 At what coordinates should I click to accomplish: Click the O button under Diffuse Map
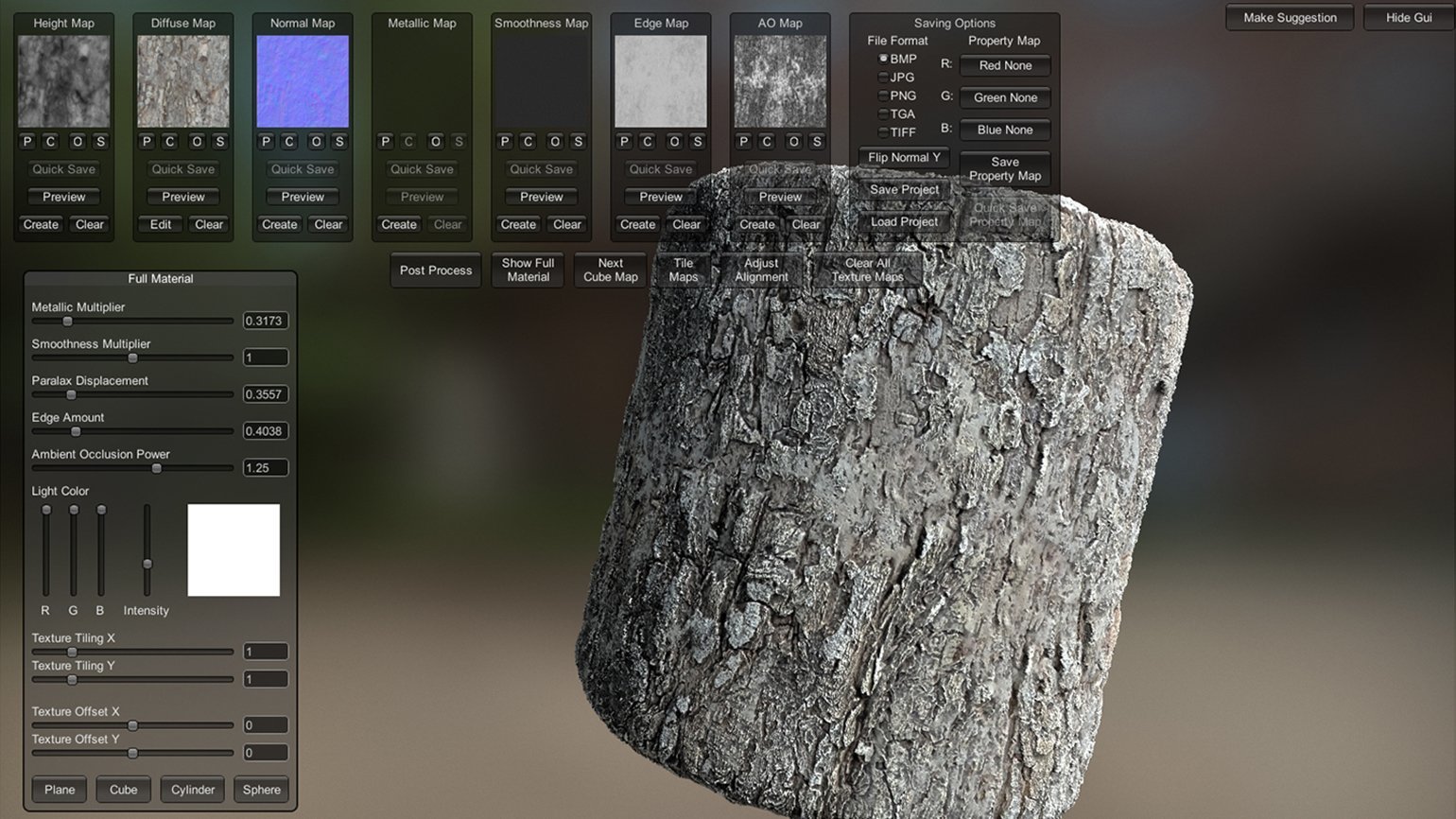pyautogui.click(x=197, y=142)
